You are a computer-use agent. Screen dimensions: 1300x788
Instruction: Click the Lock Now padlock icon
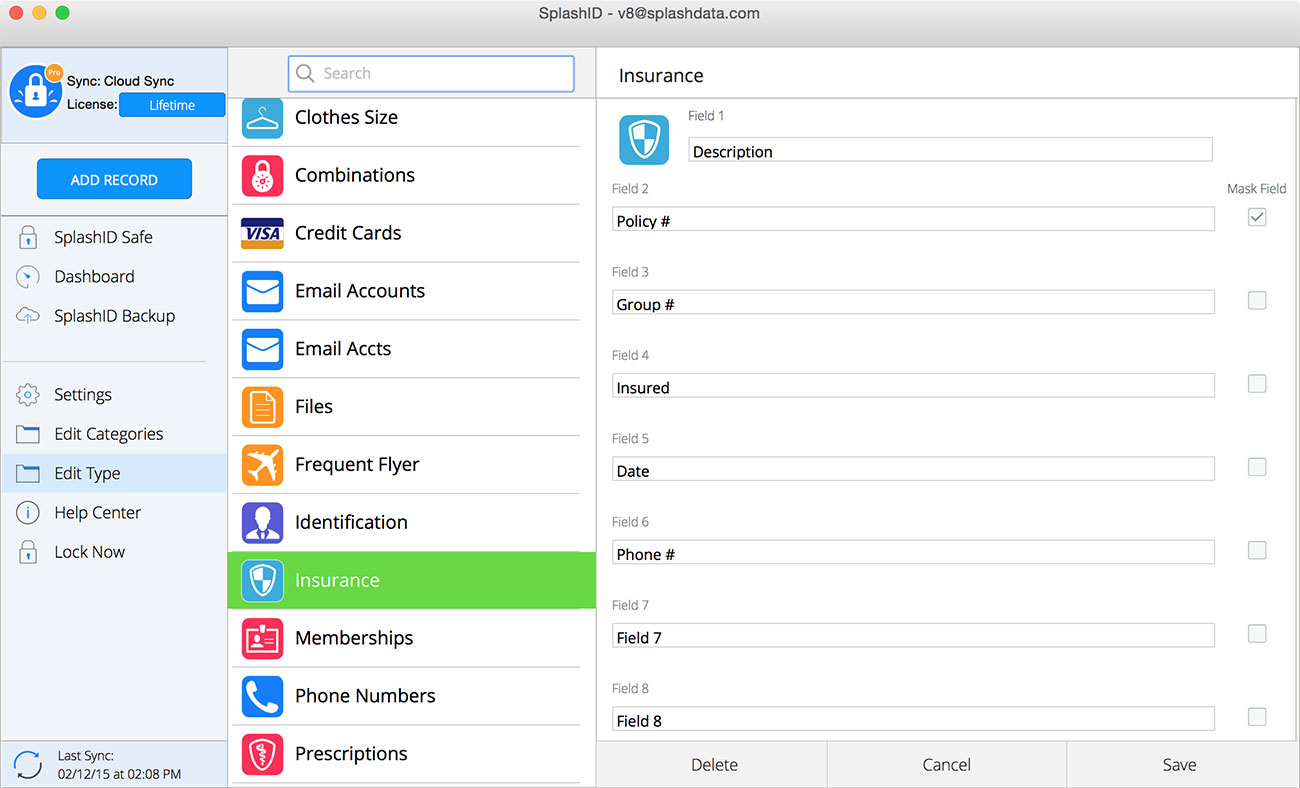[28, 552]
